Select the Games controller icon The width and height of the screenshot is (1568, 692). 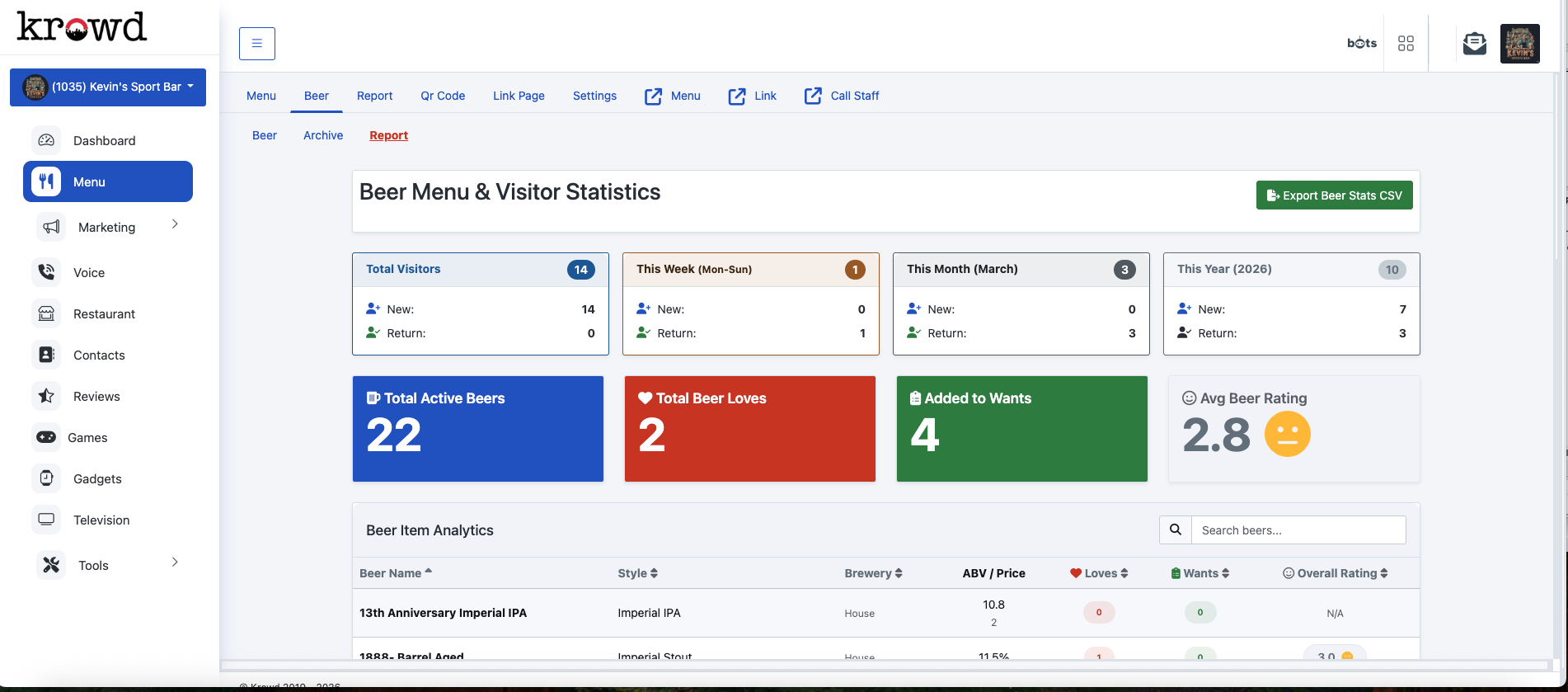[x=47, y=437]
